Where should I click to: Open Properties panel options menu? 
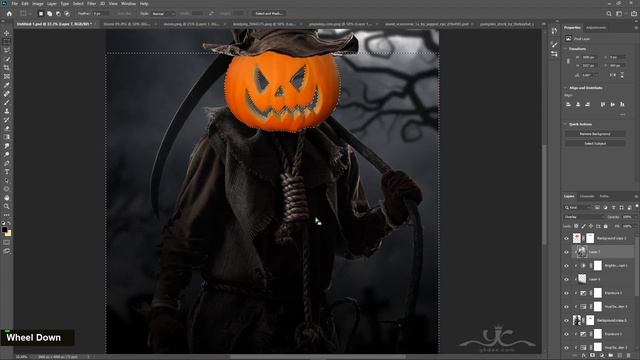pyautogui.click(x=636, y=28)
